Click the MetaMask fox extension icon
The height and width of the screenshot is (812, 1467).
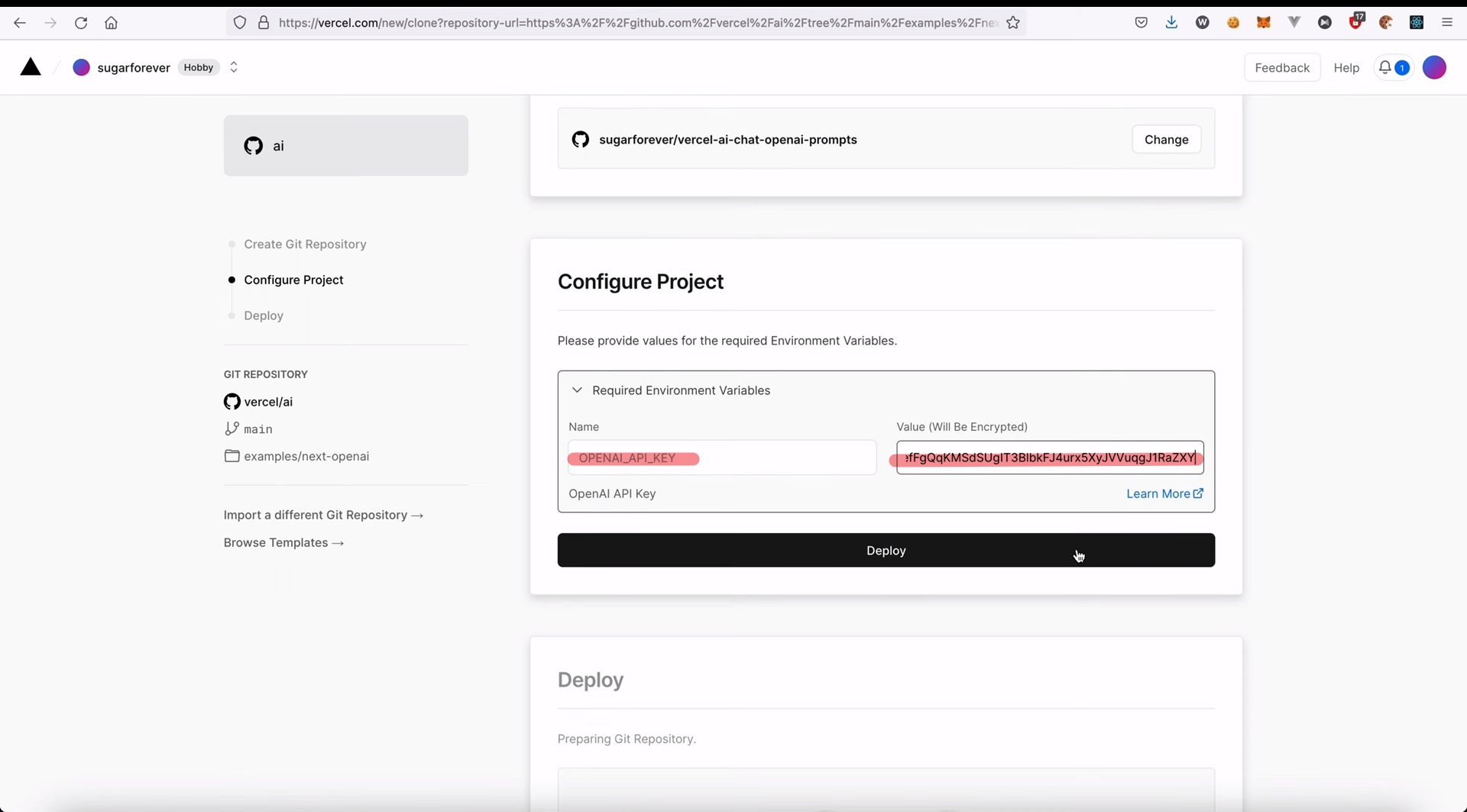tap(1263, 23)
